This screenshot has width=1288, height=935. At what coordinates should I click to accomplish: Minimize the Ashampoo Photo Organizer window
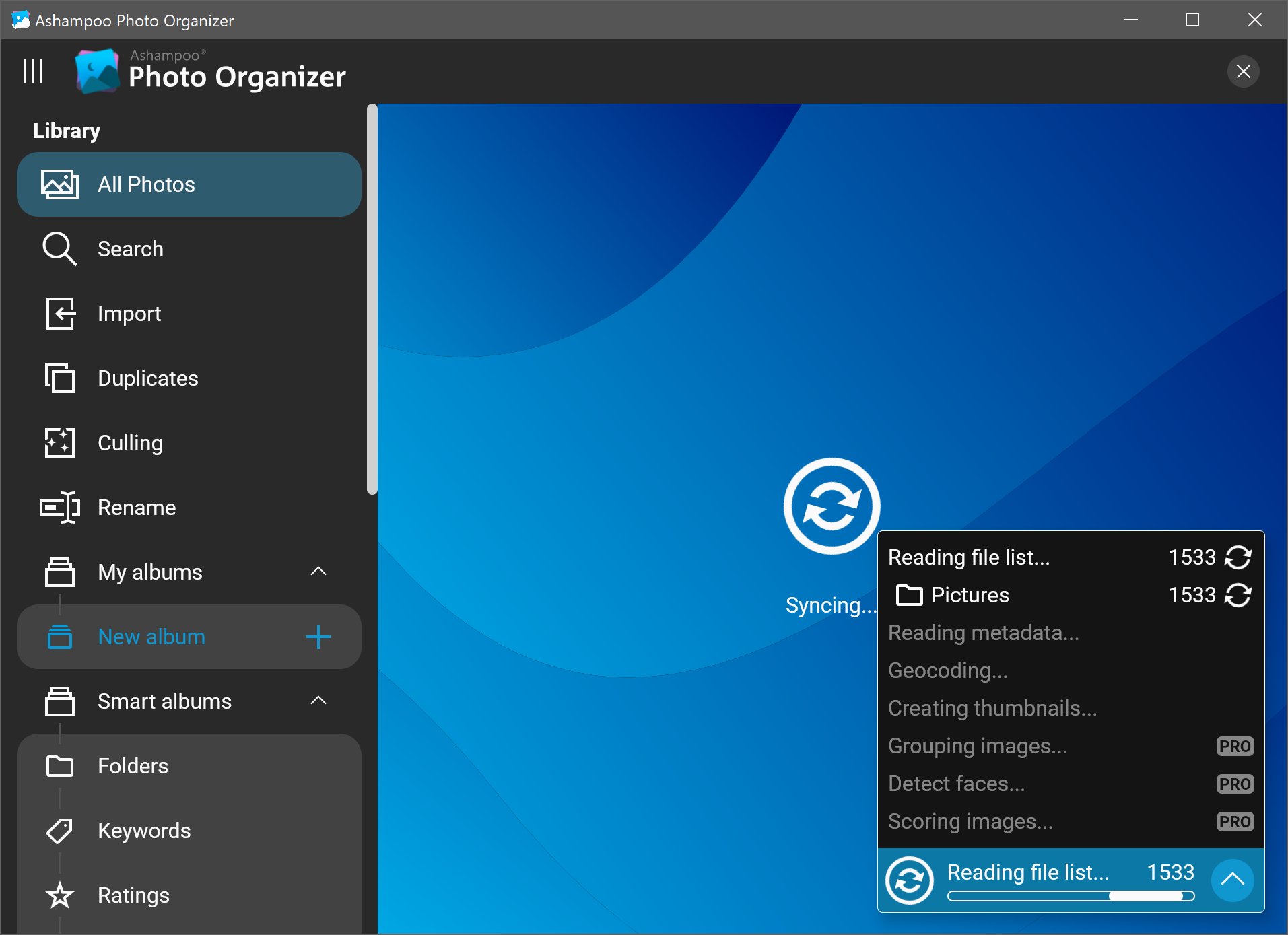click(1131, 20)
